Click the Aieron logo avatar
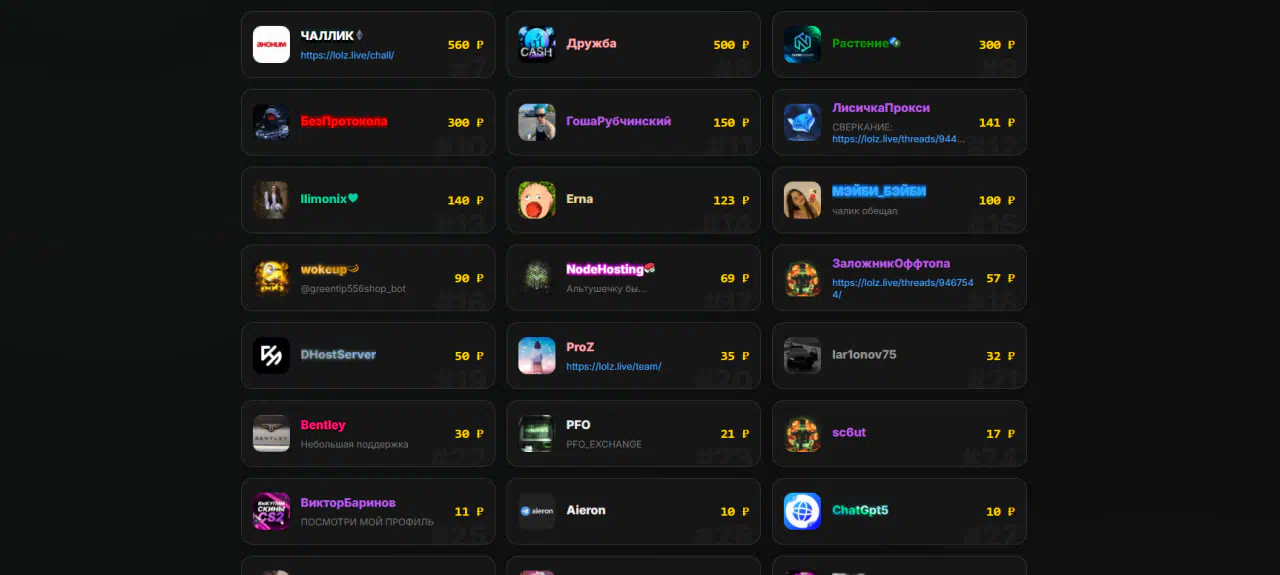The width and height of the screenshot is (1280, 575). [537, 511]
